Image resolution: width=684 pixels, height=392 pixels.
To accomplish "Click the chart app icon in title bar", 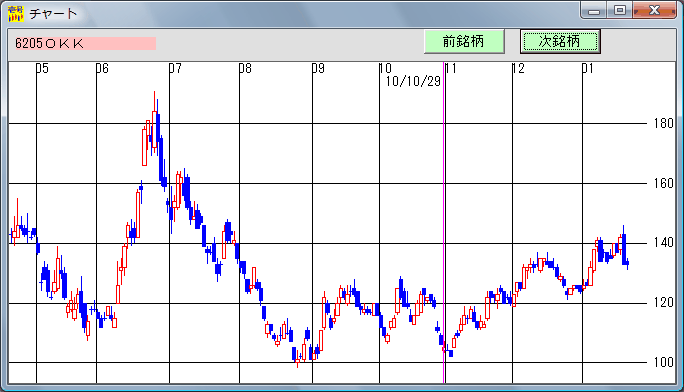I will tap(16, 13).
